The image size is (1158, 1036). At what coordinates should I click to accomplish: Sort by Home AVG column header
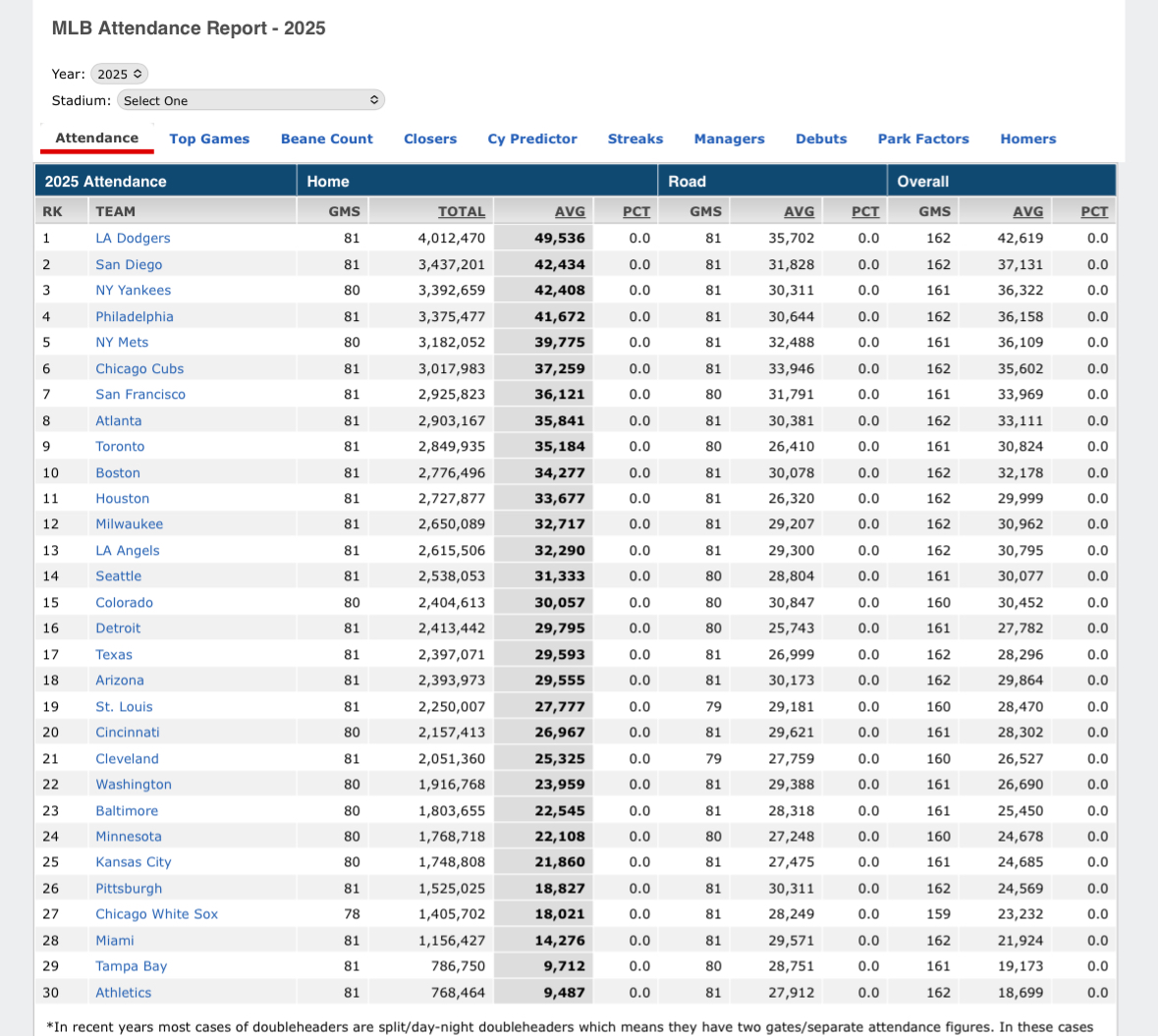click(x=570, y=211)
